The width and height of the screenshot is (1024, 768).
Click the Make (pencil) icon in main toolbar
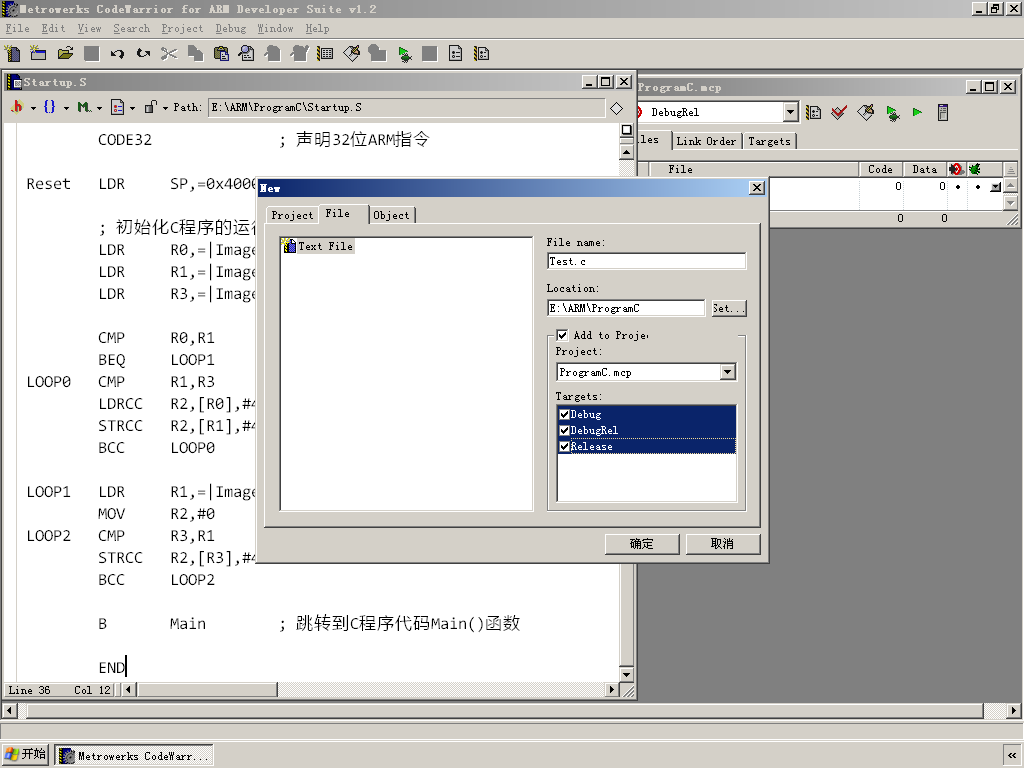pos(351,54)
